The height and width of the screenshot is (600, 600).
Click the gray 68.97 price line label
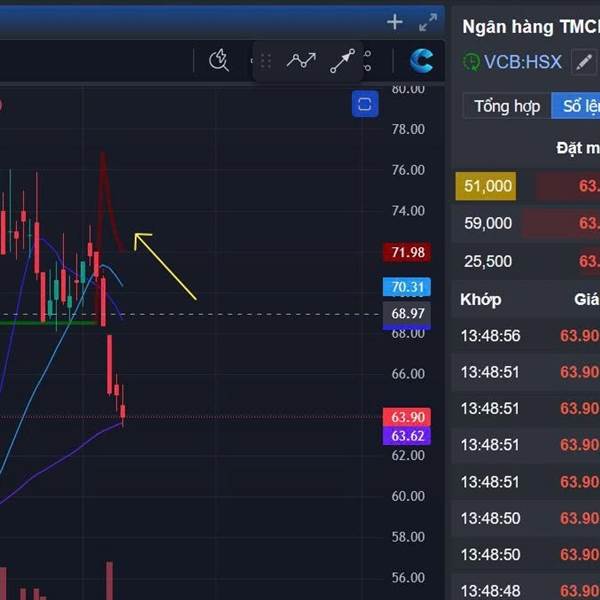tap(407, 314)
